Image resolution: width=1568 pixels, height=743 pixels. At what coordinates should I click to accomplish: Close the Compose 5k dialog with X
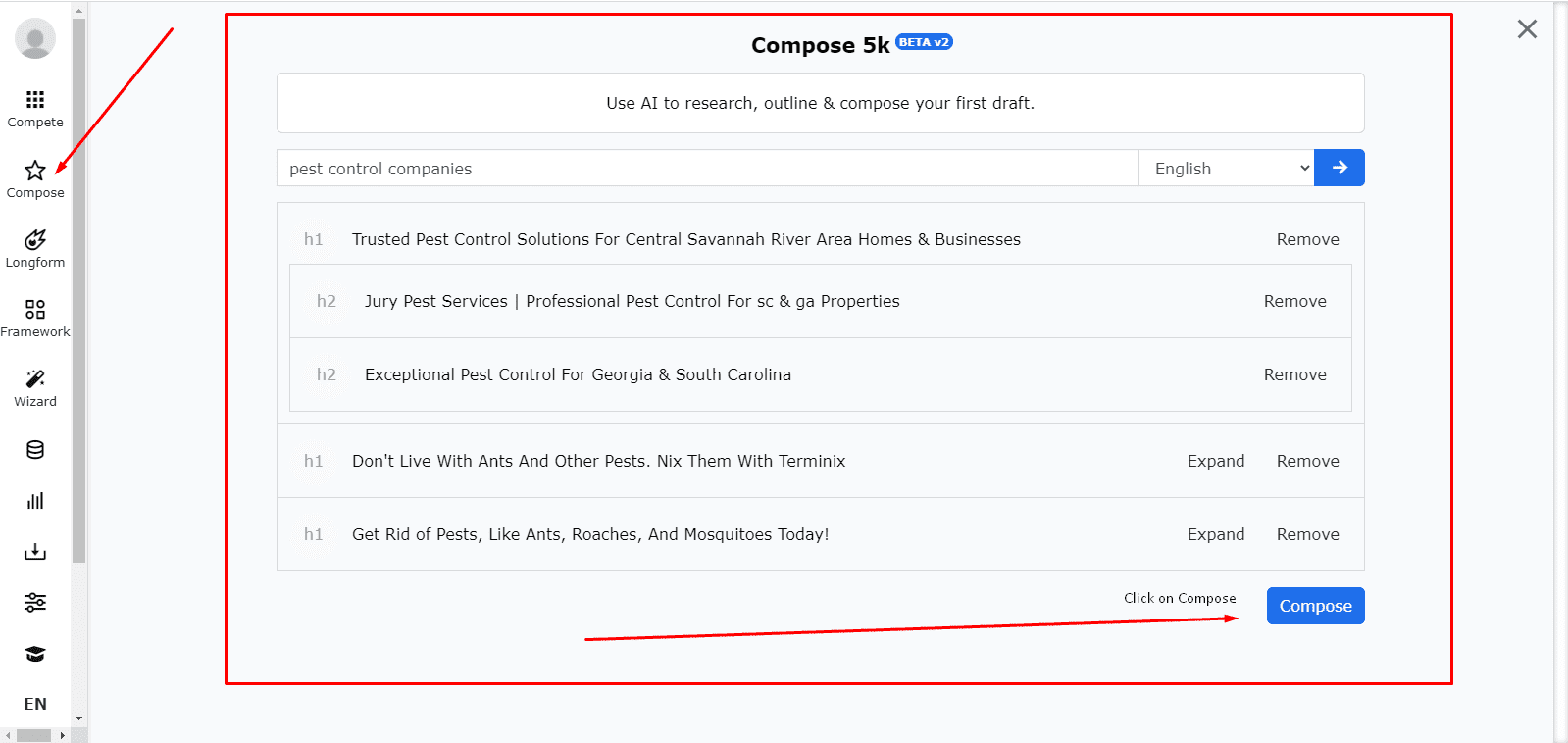1527,29
